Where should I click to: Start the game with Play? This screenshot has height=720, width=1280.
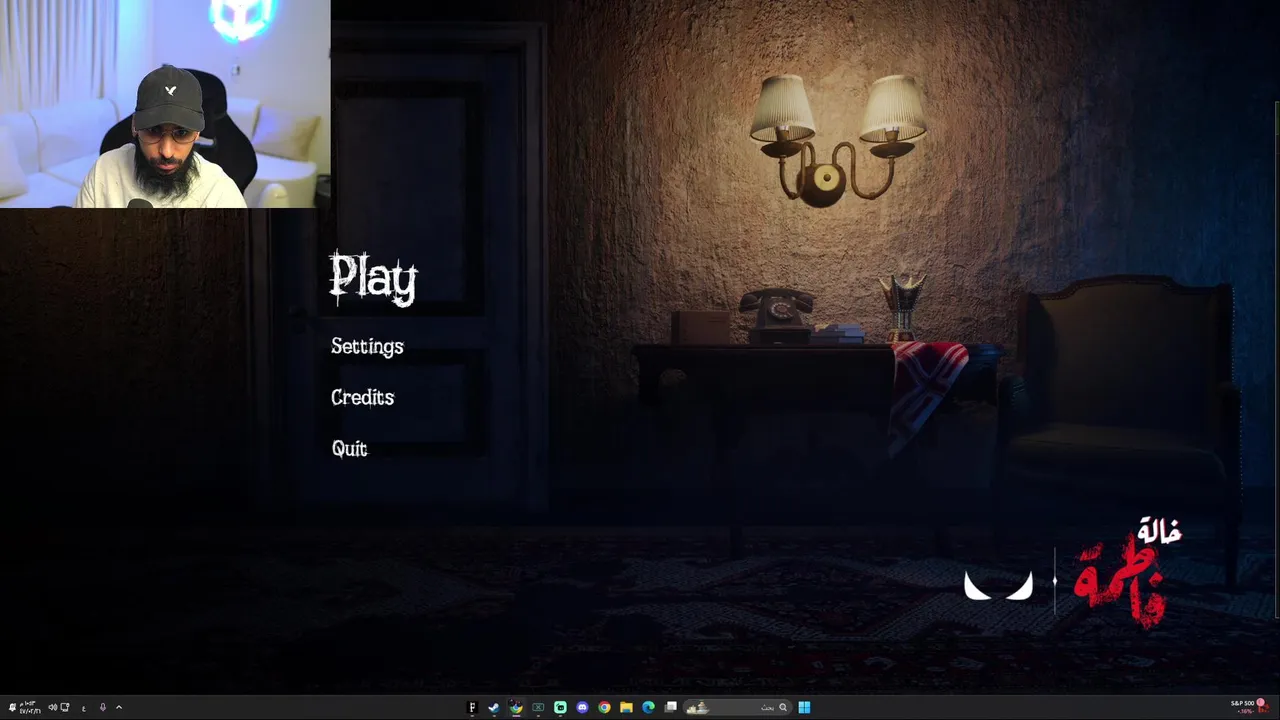(373, 278)
